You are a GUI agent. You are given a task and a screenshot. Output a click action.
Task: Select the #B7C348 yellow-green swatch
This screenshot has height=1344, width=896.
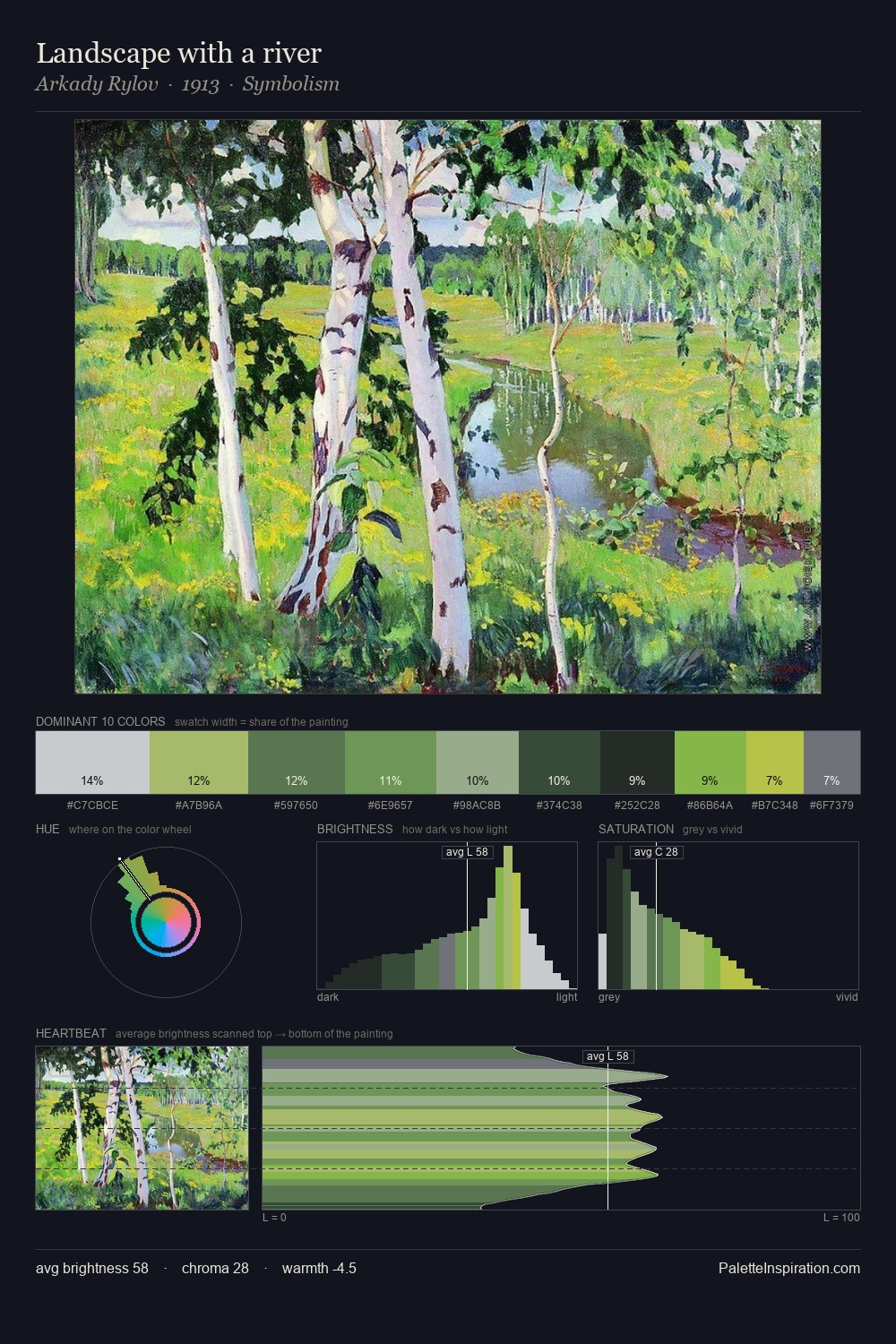[774, 762]
